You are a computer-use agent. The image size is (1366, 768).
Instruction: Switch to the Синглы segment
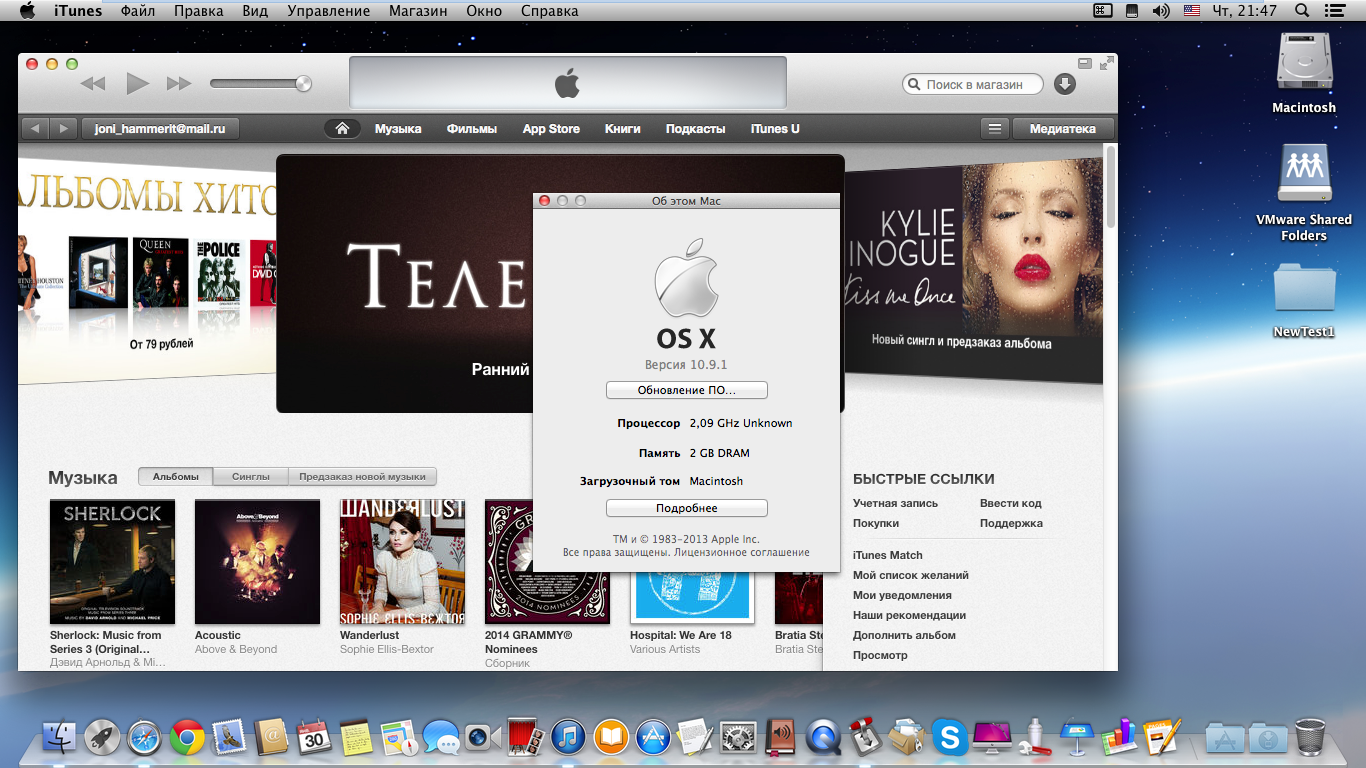coord(251,477)
